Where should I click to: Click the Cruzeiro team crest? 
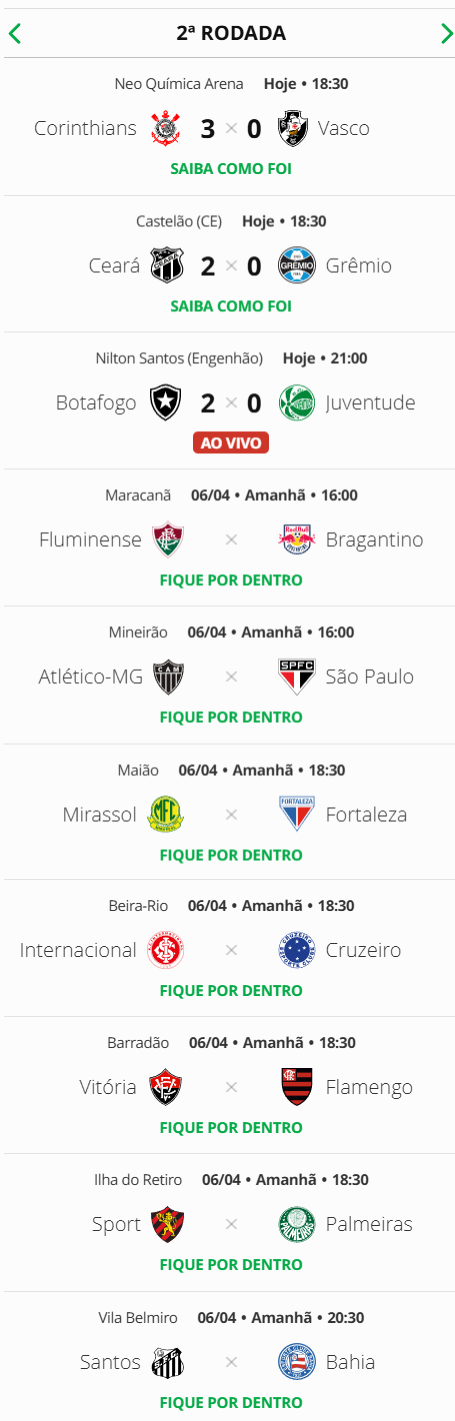pos(296,950)
